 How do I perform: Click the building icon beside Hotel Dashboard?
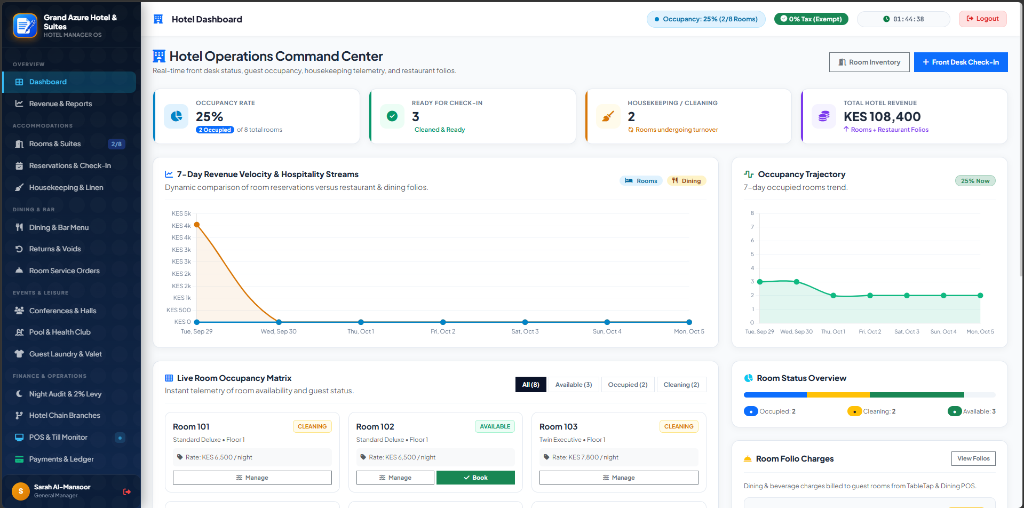(158, 19)
